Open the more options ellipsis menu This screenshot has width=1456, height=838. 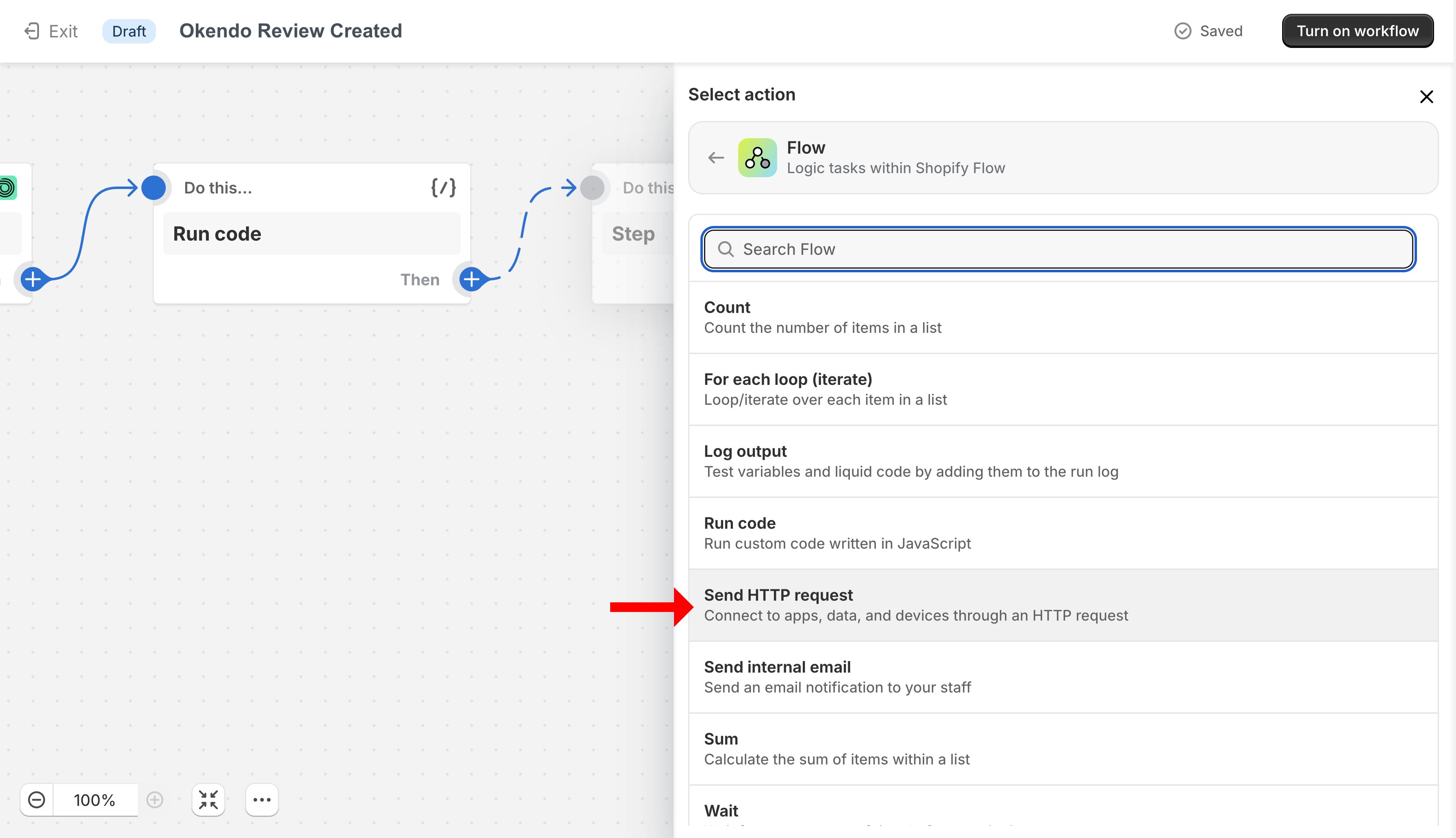(x=262, y=800)
